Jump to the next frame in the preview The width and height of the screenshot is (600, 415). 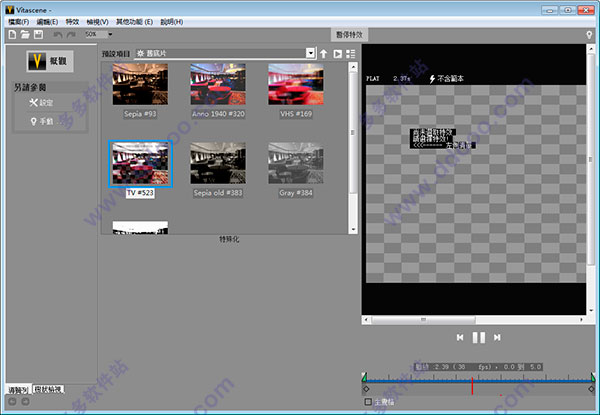[497, 337]
